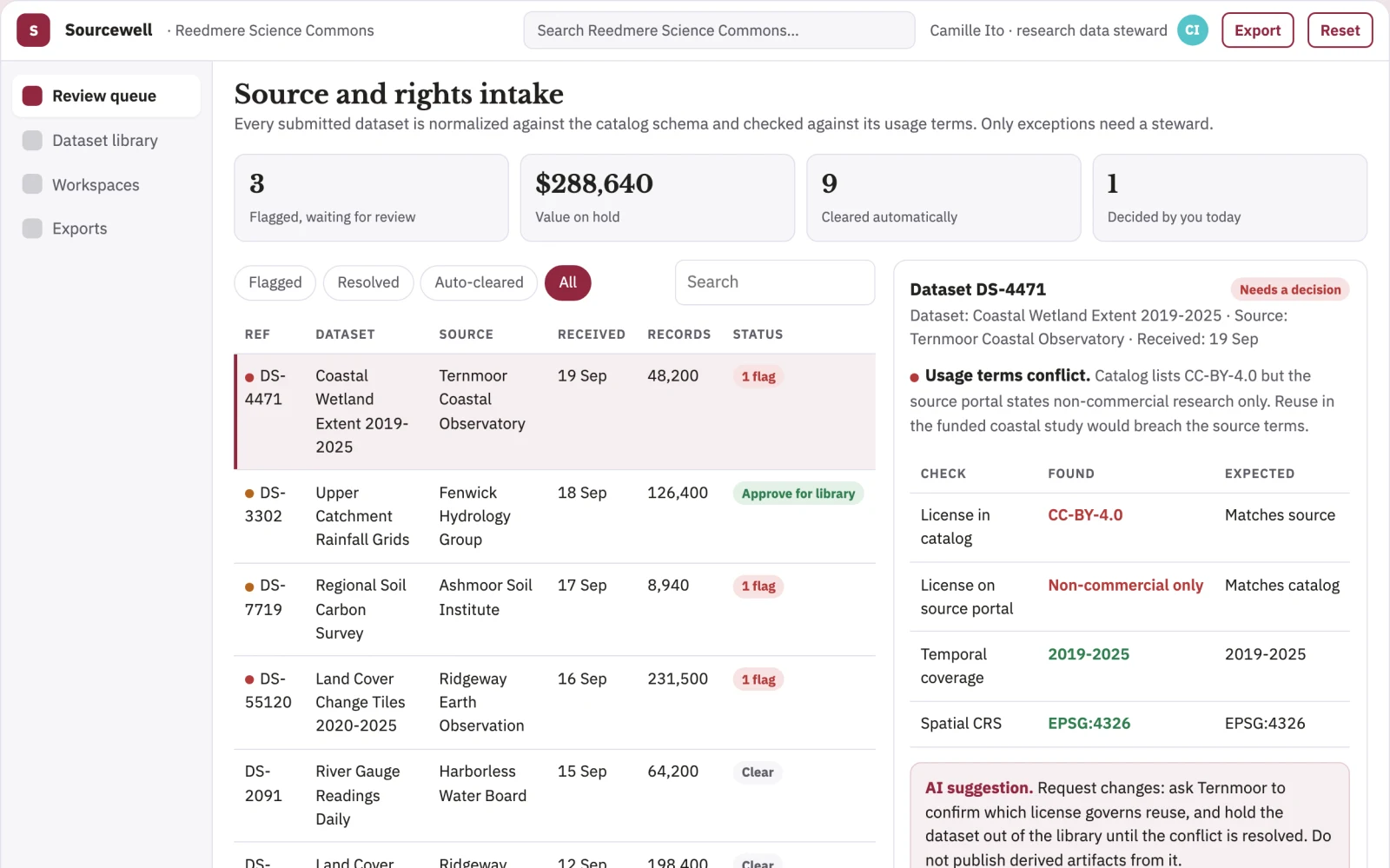Click the $288,640 Value on hold card
This screenshot has height=868, width=1390.
(658, 198)
